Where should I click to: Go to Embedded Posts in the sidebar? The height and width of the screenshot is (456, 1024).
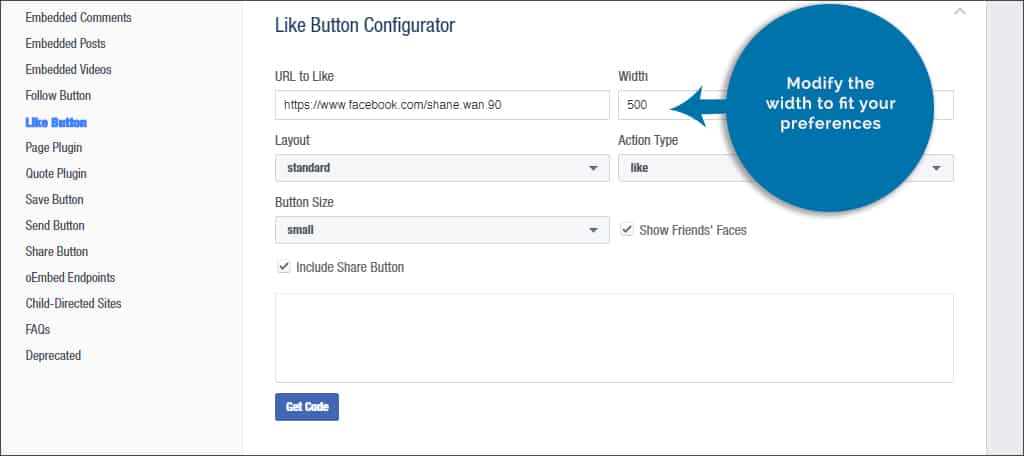pyautogui.click(x=65, y=44)
